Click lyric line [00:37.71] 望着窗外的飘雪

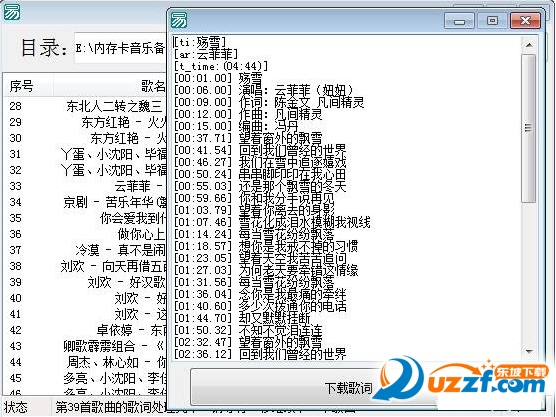(x=248, y=138)
